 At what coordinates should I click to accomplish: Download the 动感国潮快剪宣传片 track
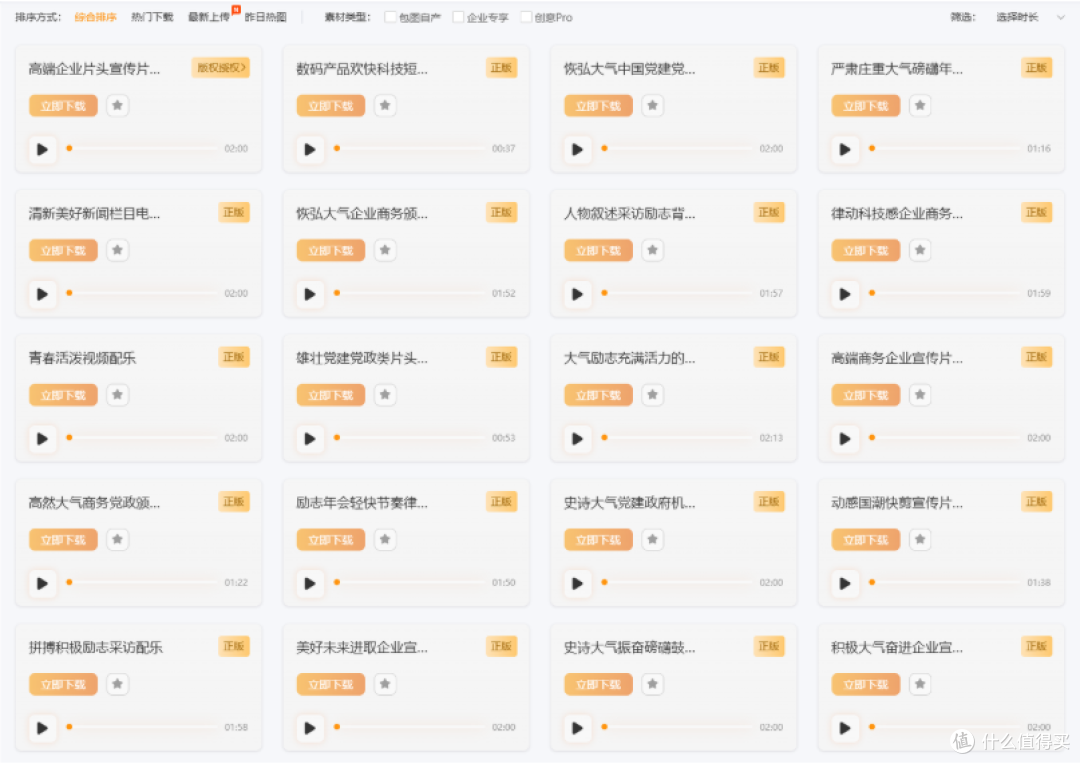click(866, 540)
